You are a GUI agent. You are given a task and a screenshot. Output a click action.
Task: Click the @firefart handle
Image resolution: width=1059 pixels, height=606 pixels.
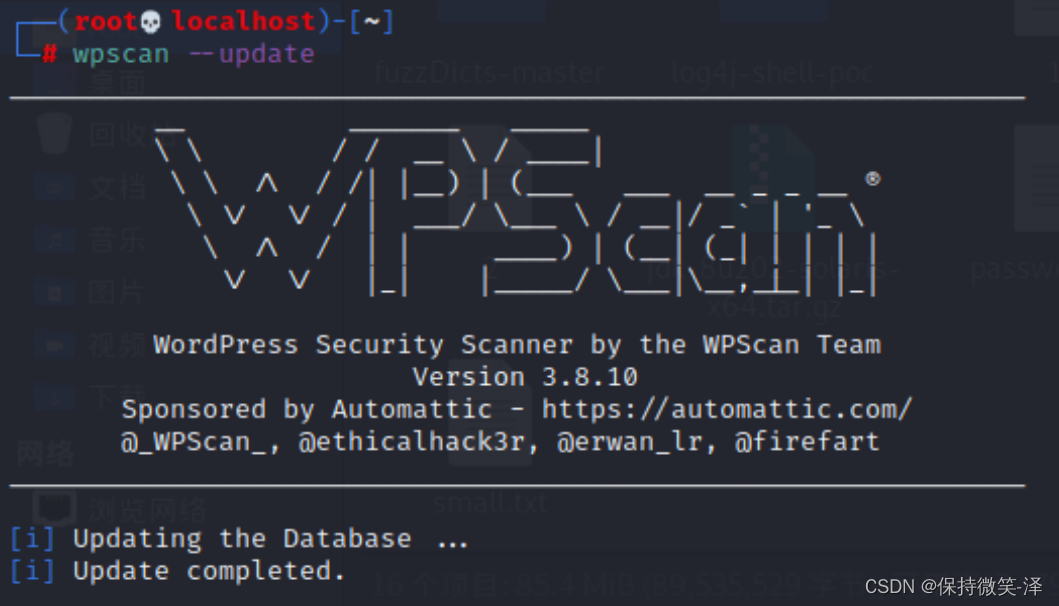click(807, 441)
